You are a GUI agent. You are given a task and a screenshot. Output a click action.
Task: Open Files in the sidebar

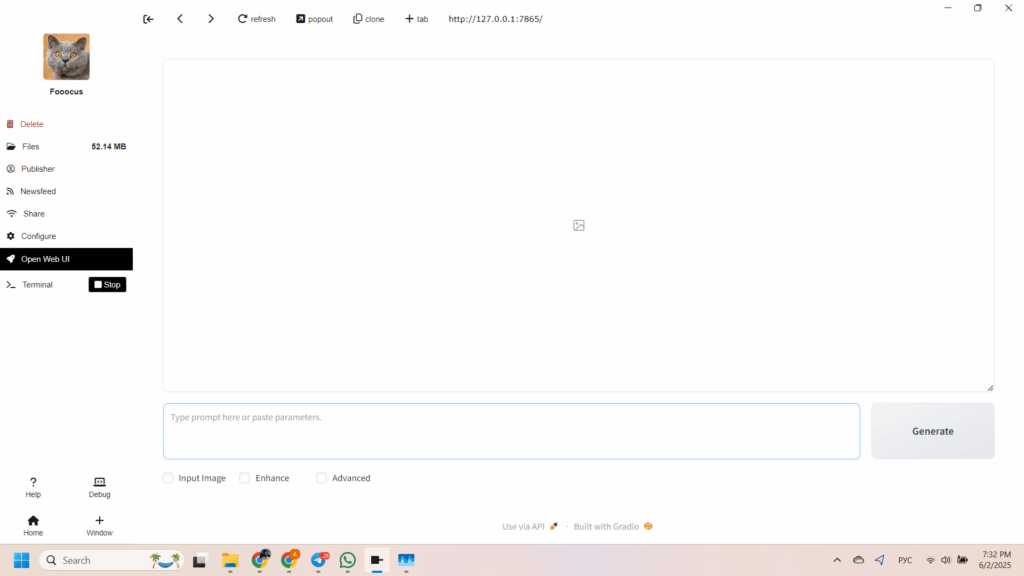pyautogui.click(x=67, y=146)
